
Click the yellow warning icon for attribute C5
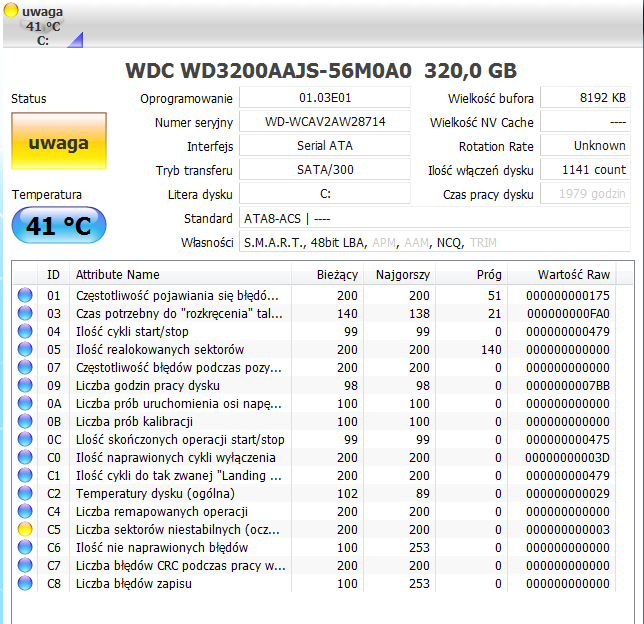[x=25, y=530]
